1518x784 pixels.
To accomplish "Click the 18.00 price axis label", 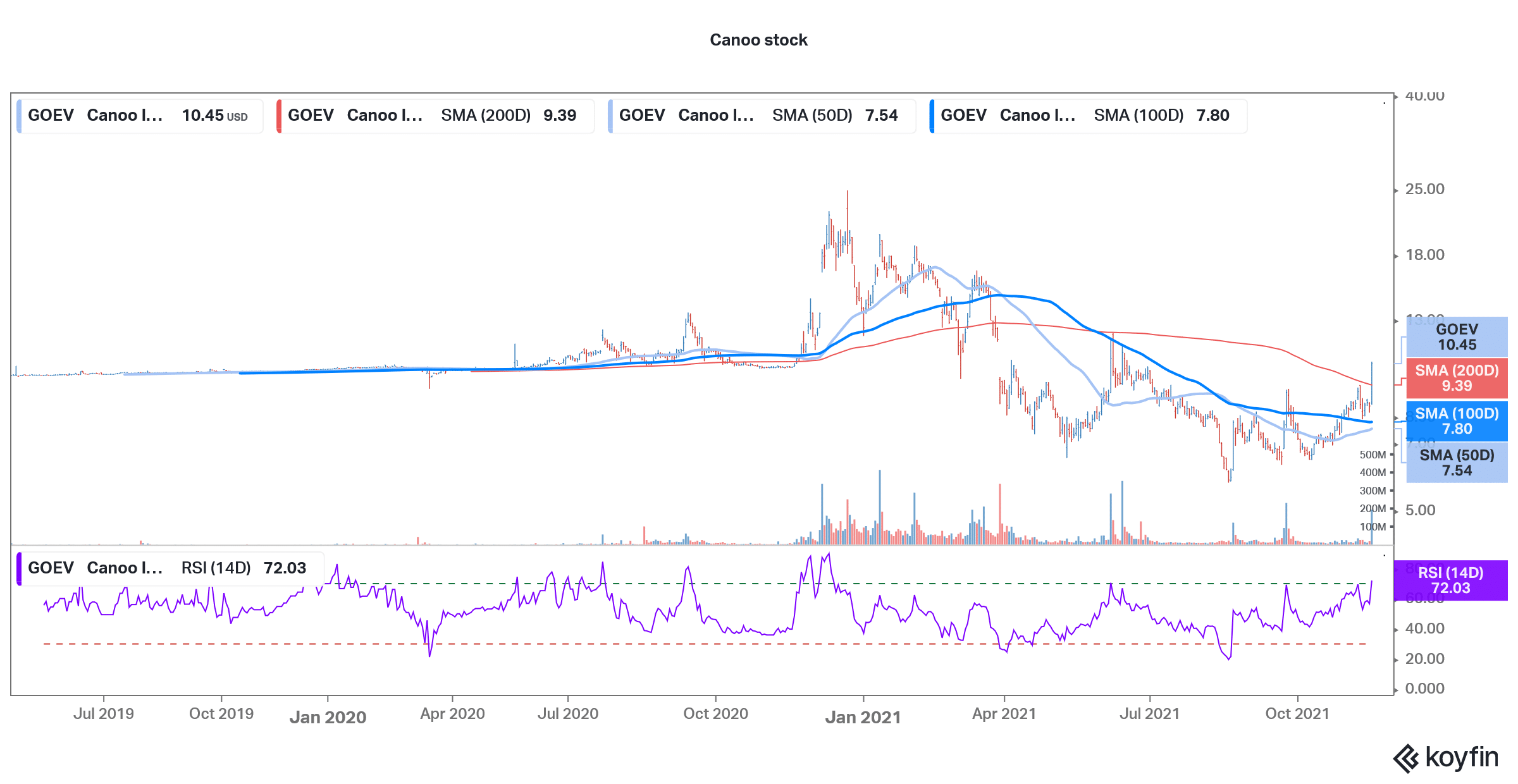I will (x=1425, y=255).
